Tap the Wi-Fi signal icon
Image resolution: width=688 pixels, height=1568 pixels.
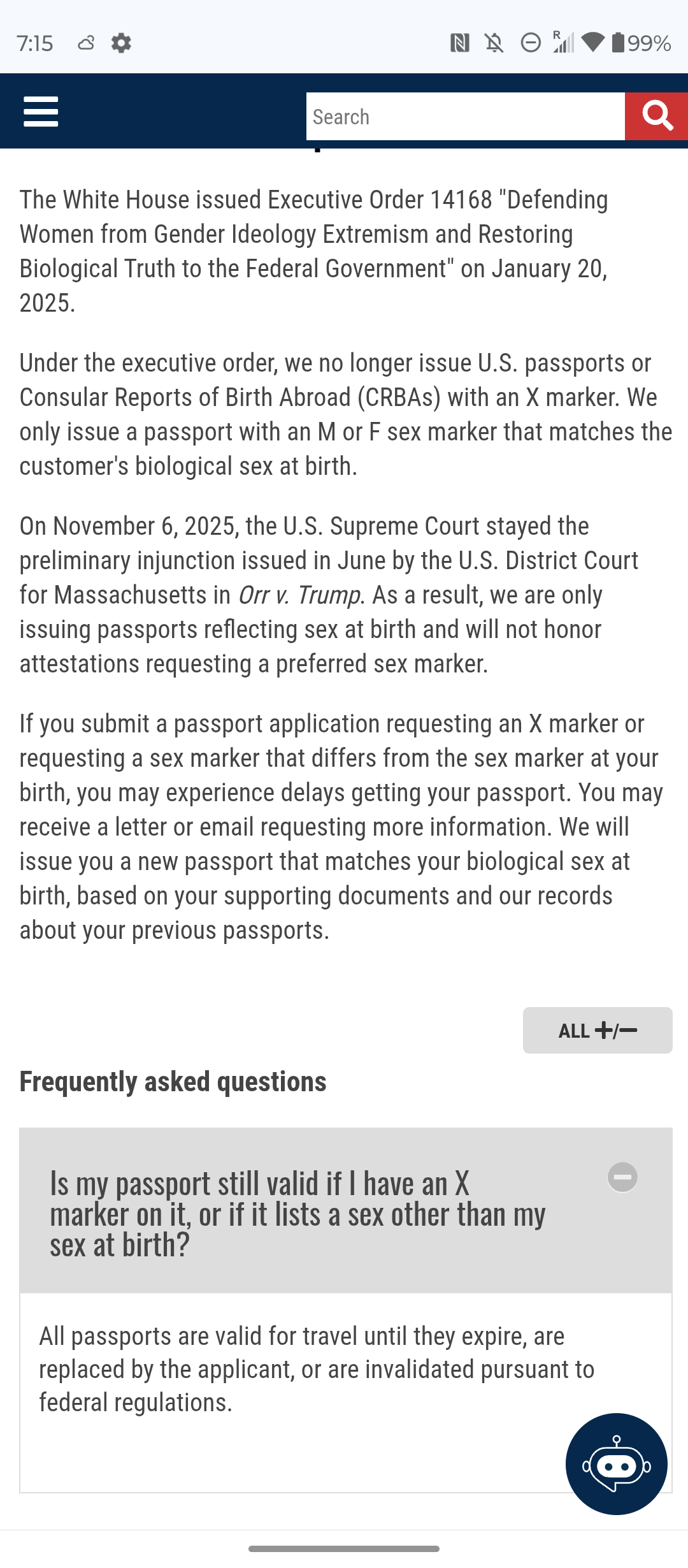[592, 43]
